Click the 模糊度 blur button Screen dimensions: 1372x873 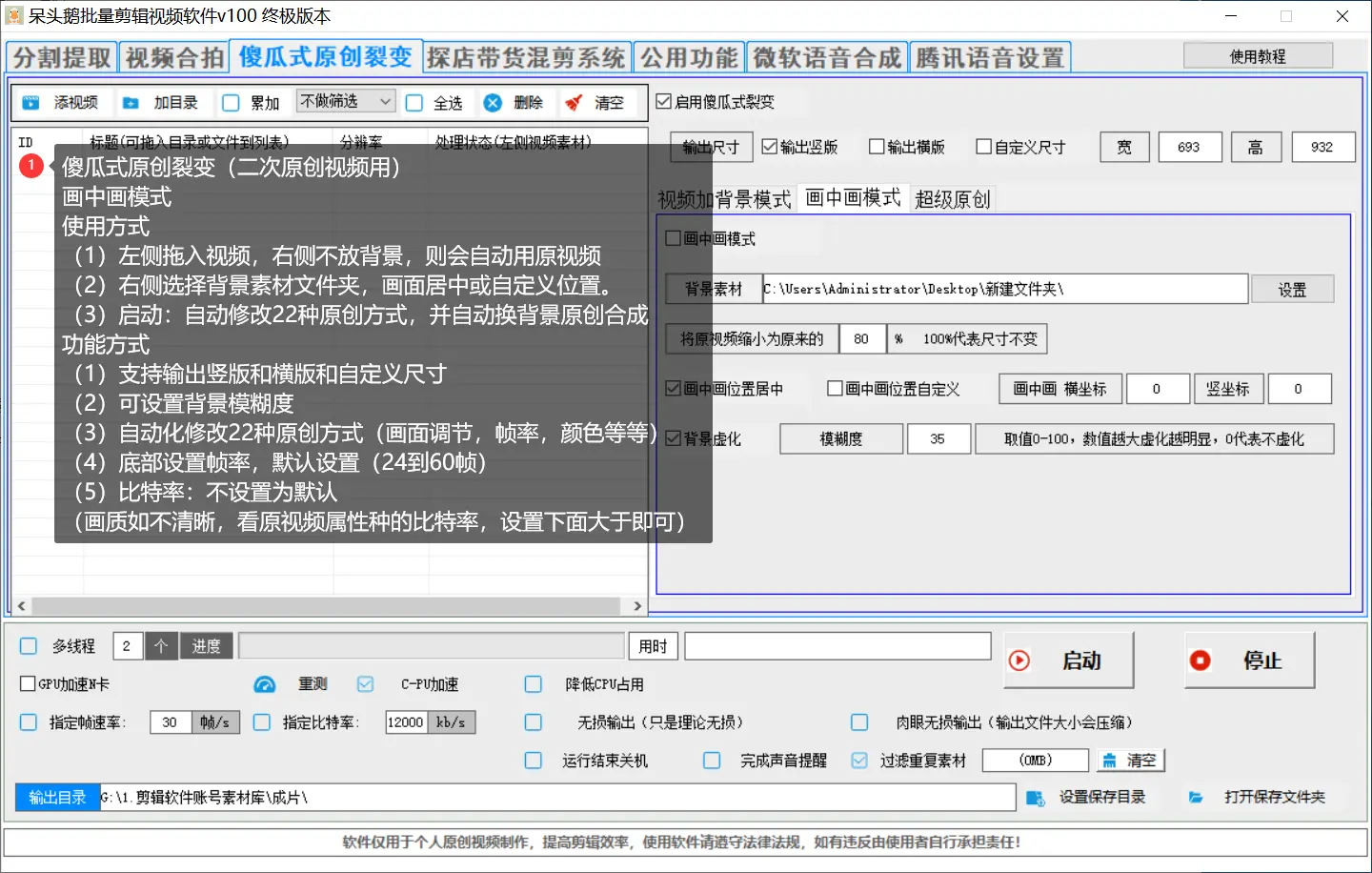[x=840, y=438]
